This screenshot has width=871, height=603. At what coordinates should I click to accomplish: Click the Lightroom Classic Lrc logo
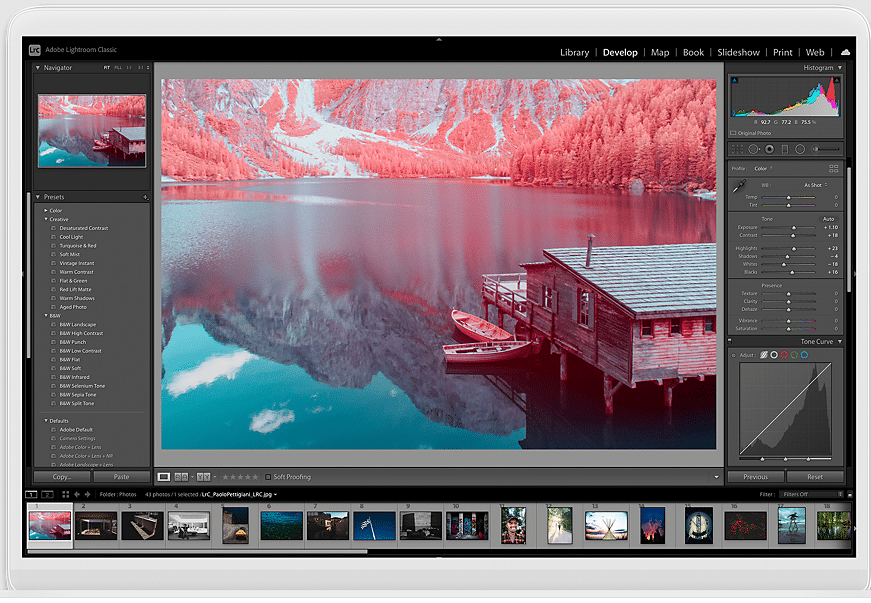coord(34,50)
